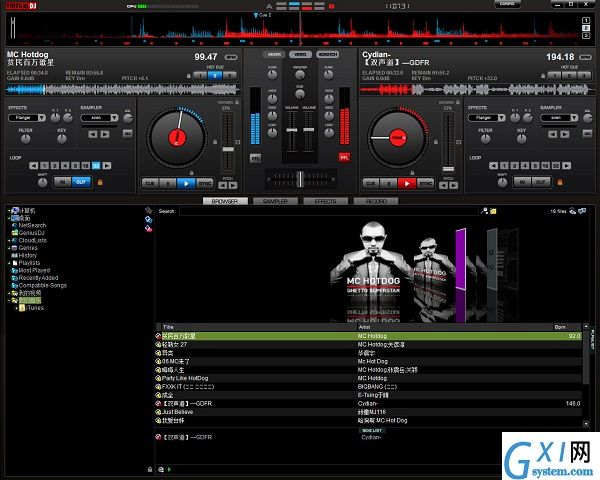Switch center panel to VIDEO view
This screenshot has height=480, width=600.
point(300,55)
